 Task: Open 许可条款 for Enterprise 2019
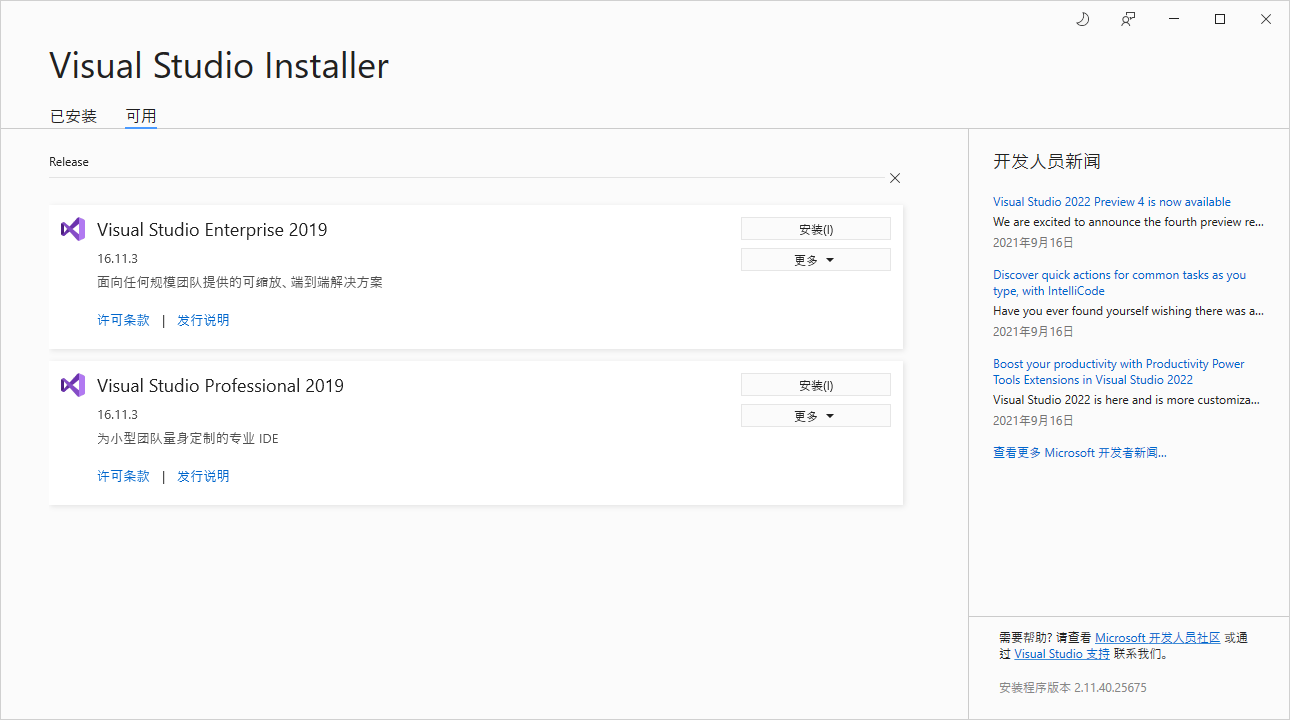(x=123, y=320)
